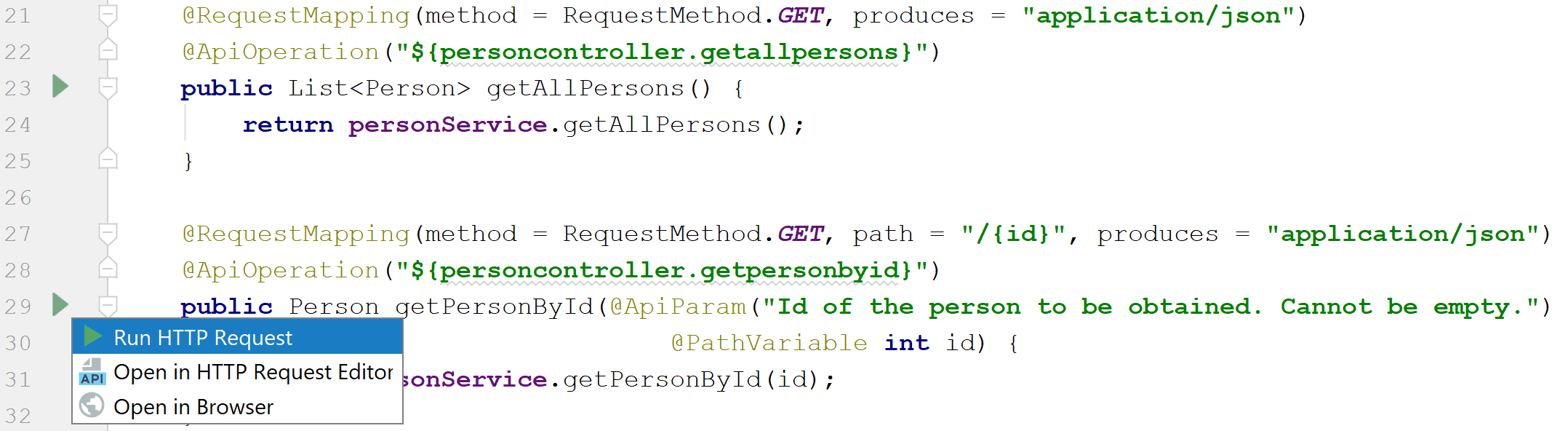Click the API icon for HTTP Request Editor
Viewport: 1568px width, 431px height.
[x=92, y=371]
